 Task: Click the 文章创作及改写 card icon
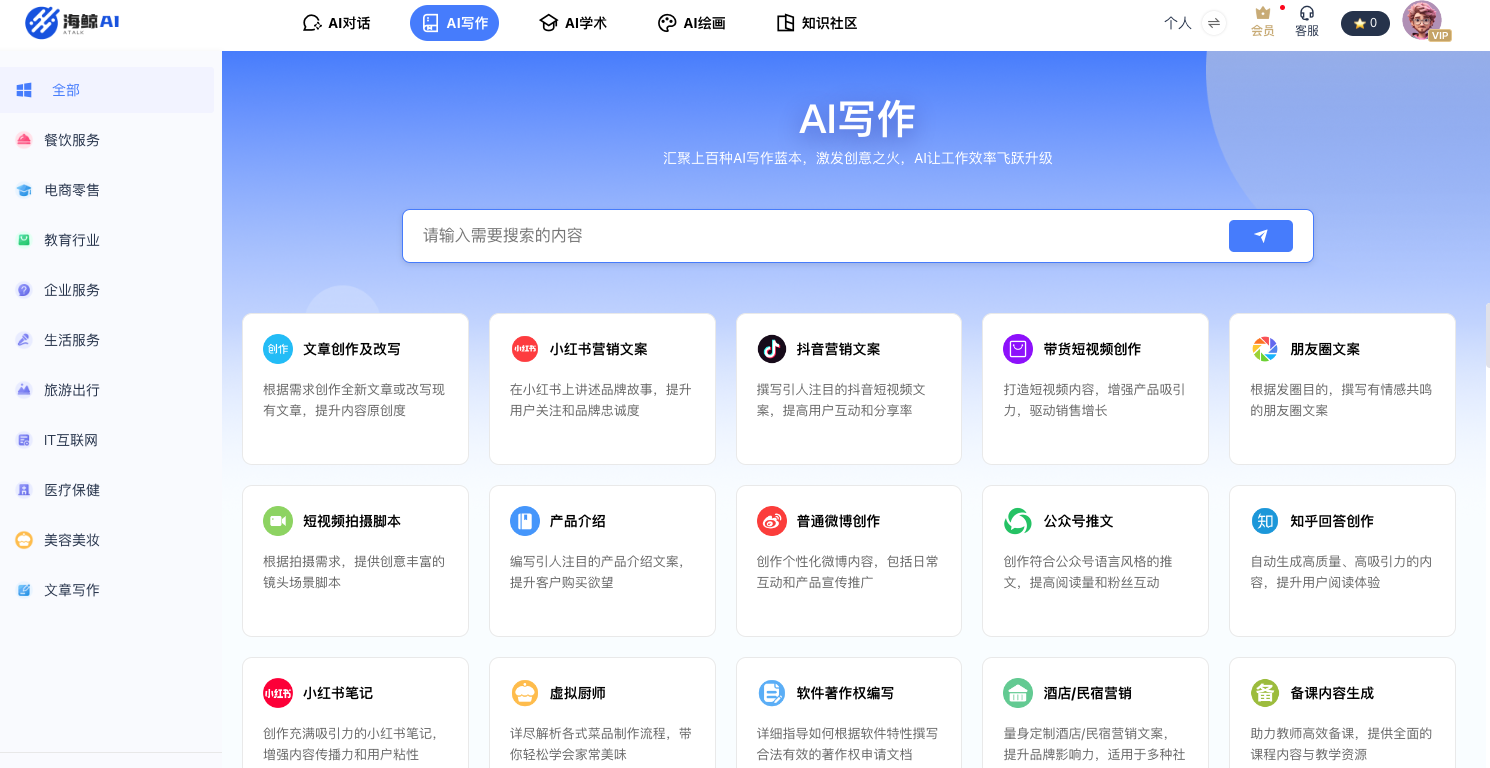(278, 349)
